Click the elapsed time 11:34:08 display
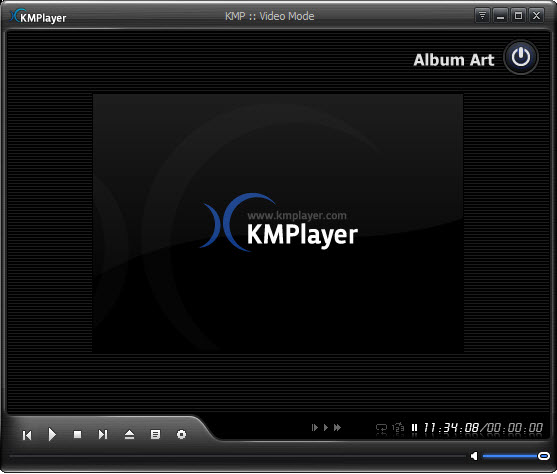 tap(451, 428)
